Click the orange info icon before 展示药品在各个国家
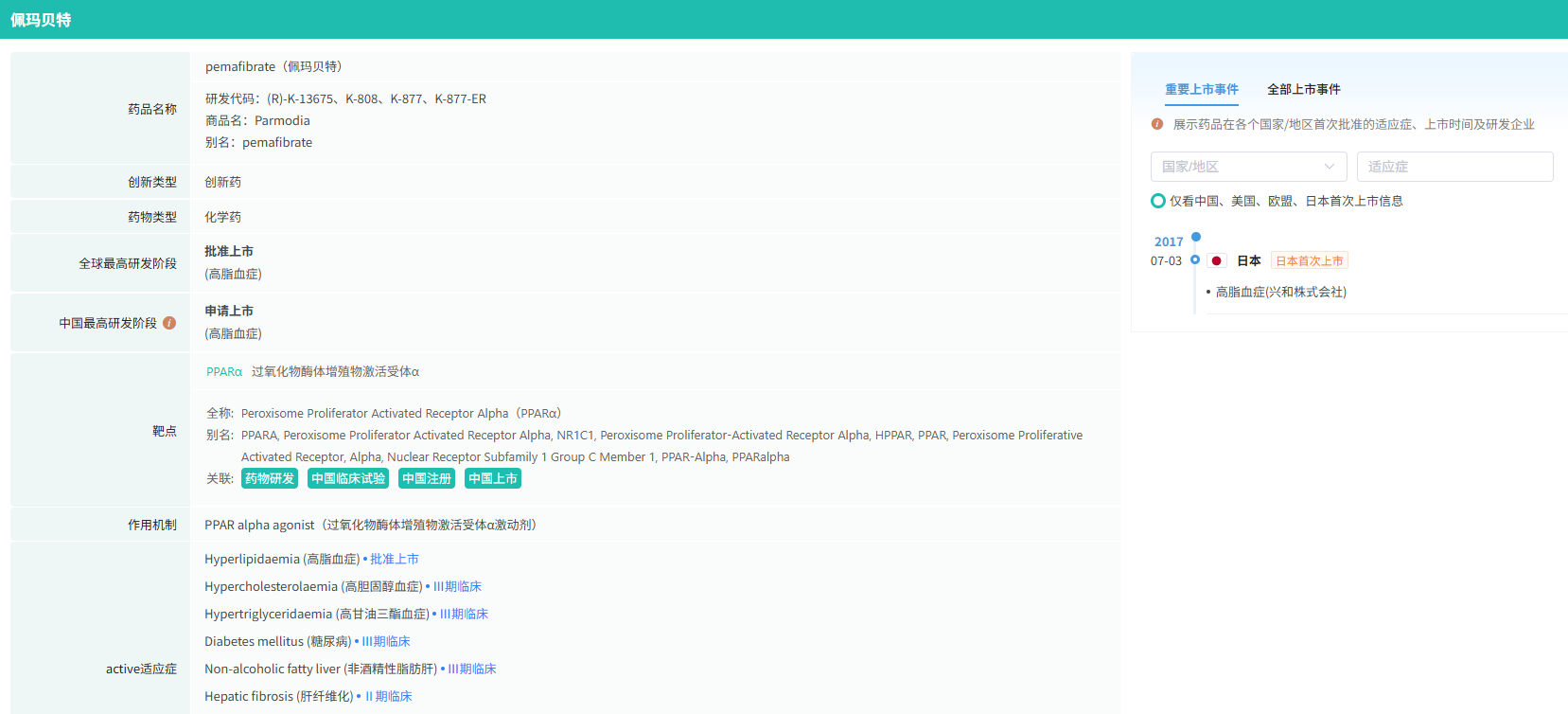This screenshot has width=1568, height=714. click(1156, 124)
